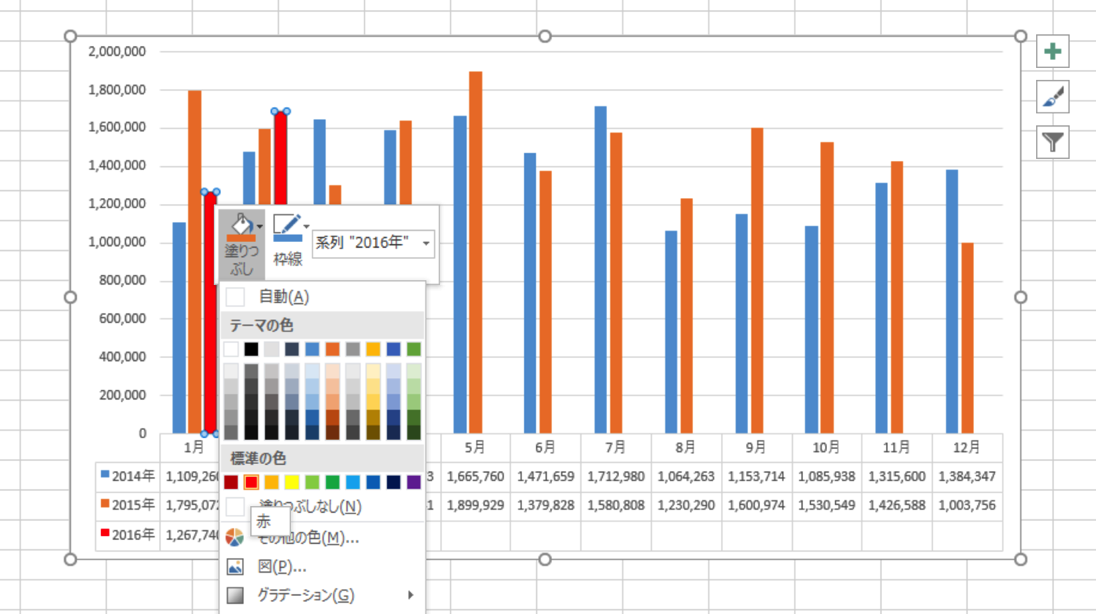Image resolution: width=1096 pixels, height=614 pixels.
Task: Click data cell 1,665,760
Action: click(x=475, y=476)
